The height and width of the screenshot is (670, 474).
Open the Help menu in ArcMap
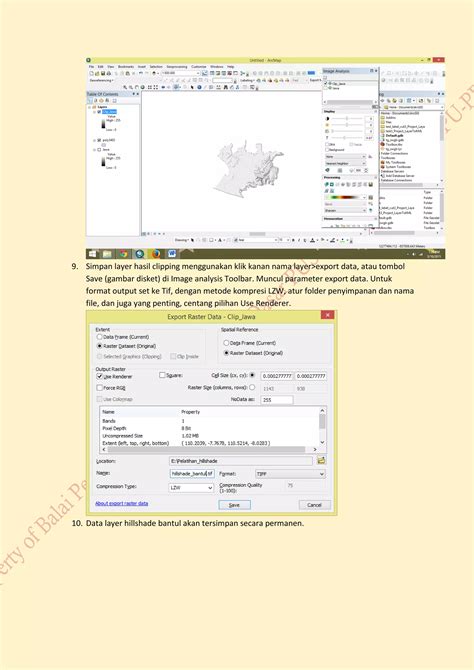[x=231, y=67]
